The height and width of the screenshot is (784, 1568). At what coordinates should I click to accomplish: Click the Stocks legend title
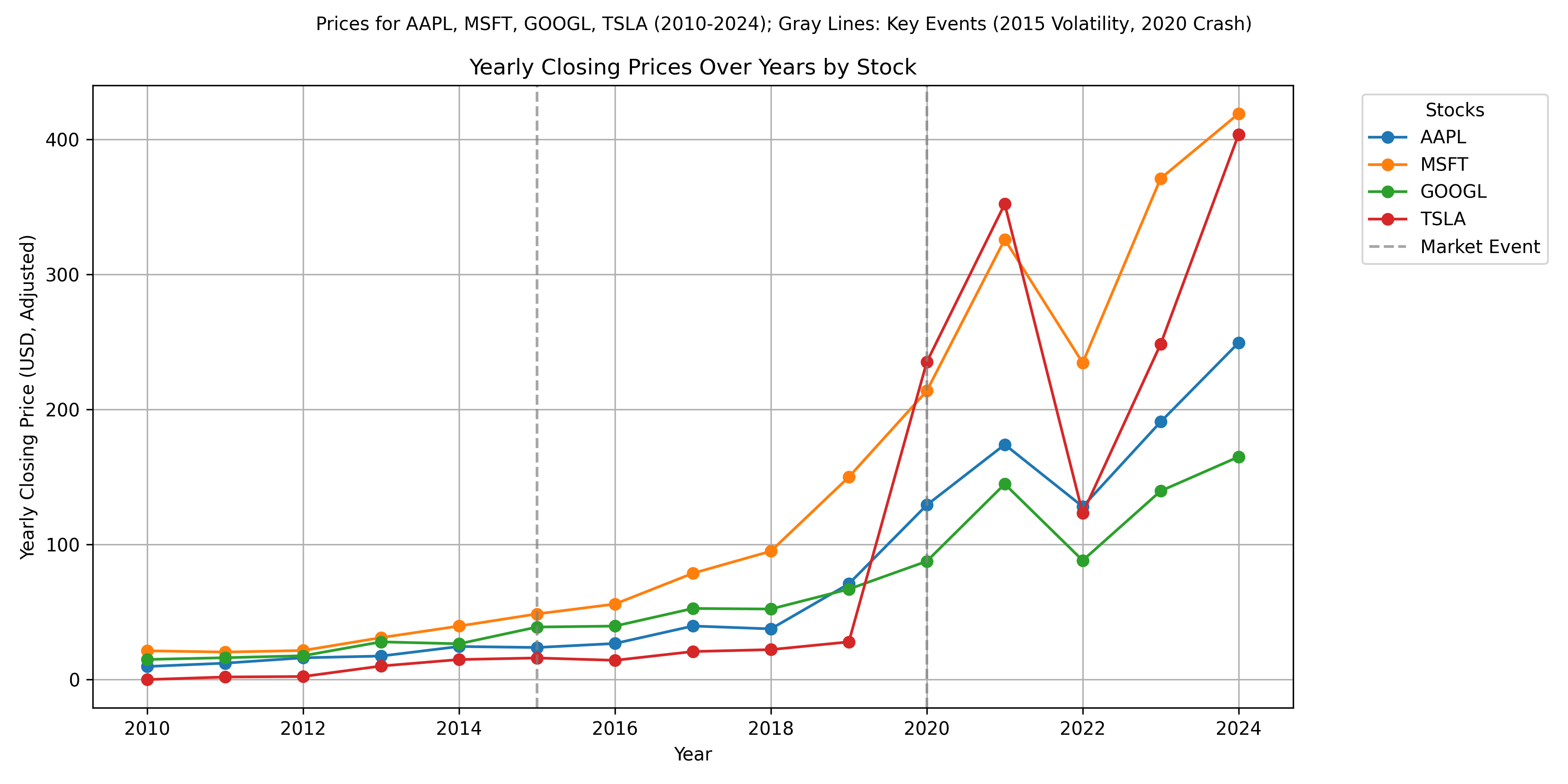(1454, 110)
